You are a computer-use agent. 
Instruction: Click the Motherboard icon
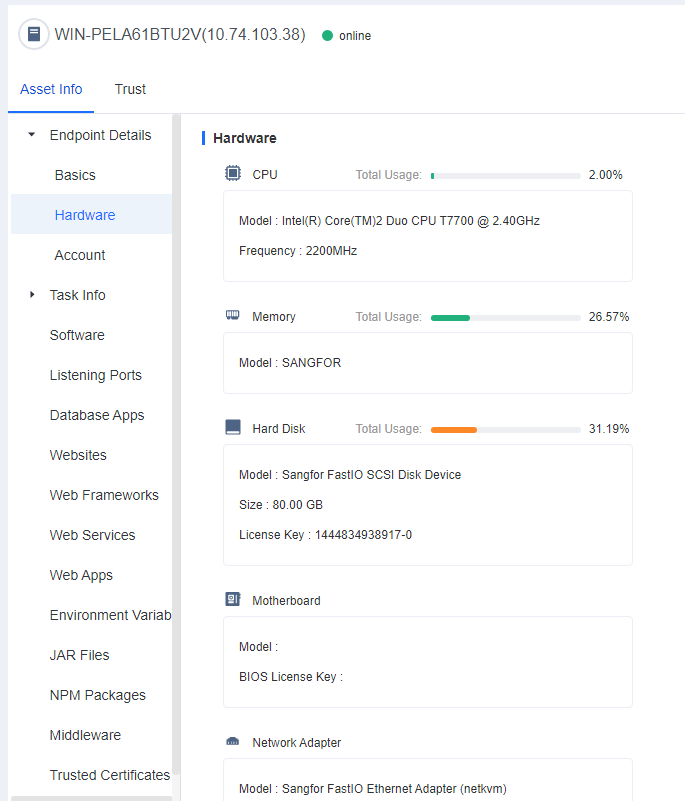pos(233,600)
